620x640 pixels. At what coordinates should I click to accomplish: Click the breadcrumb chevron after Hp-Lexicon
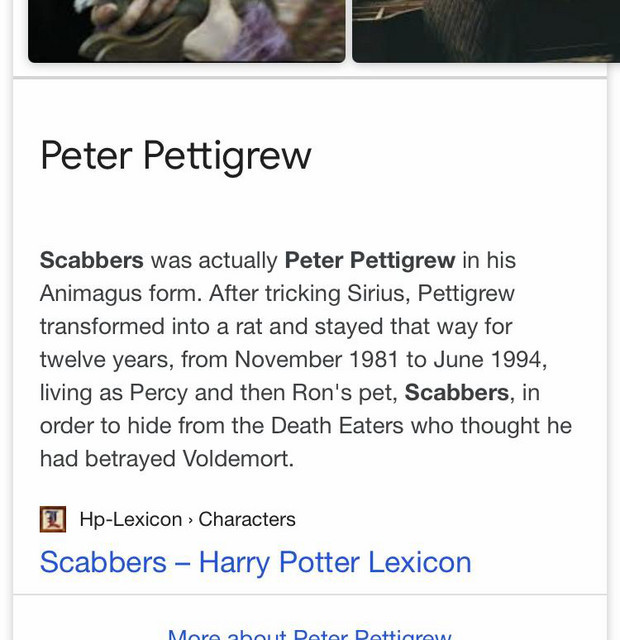tap(190, 520)
